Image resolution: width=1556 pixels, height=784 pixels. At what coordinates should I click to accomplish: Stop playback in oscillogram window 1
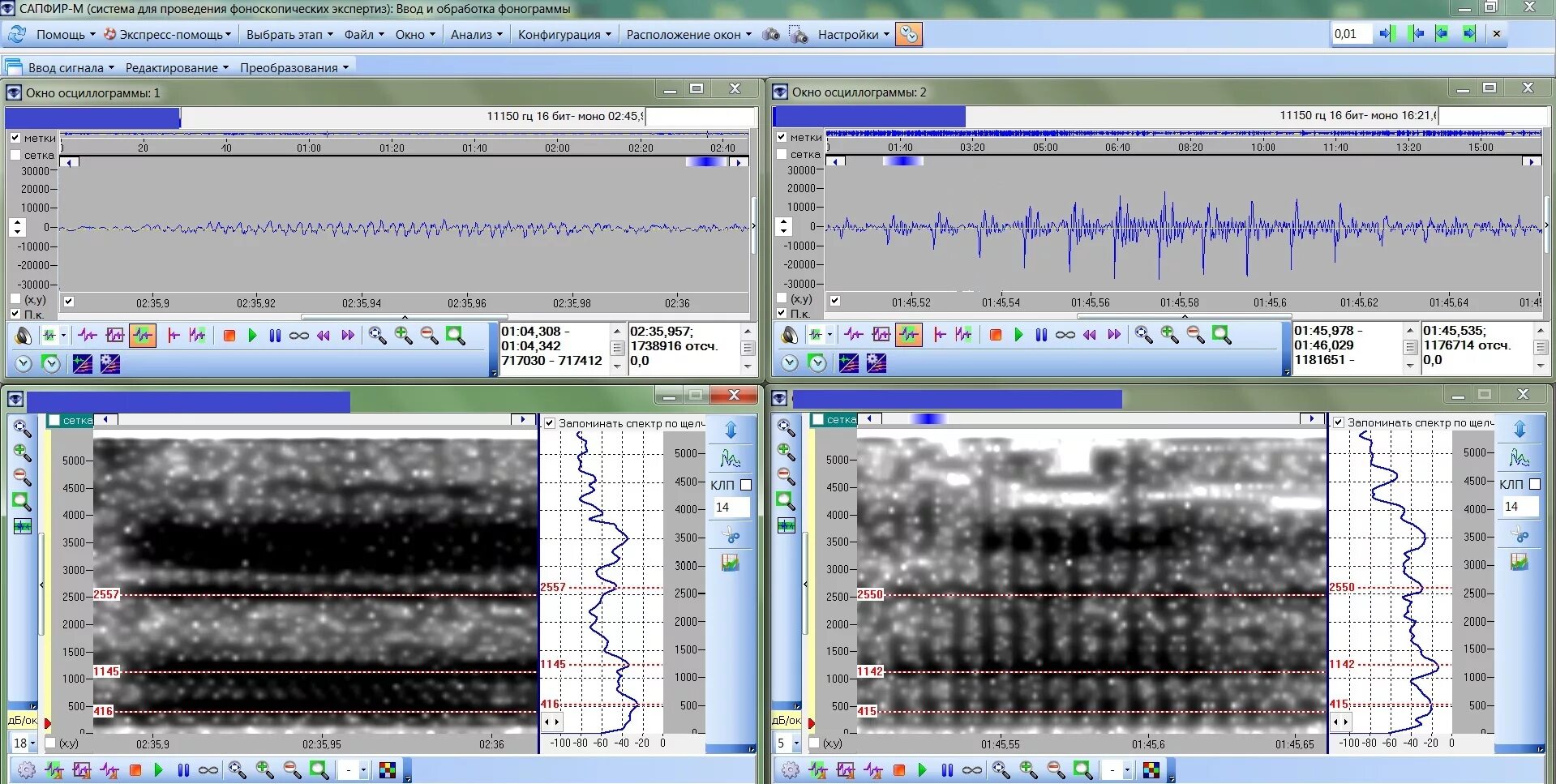229,335
